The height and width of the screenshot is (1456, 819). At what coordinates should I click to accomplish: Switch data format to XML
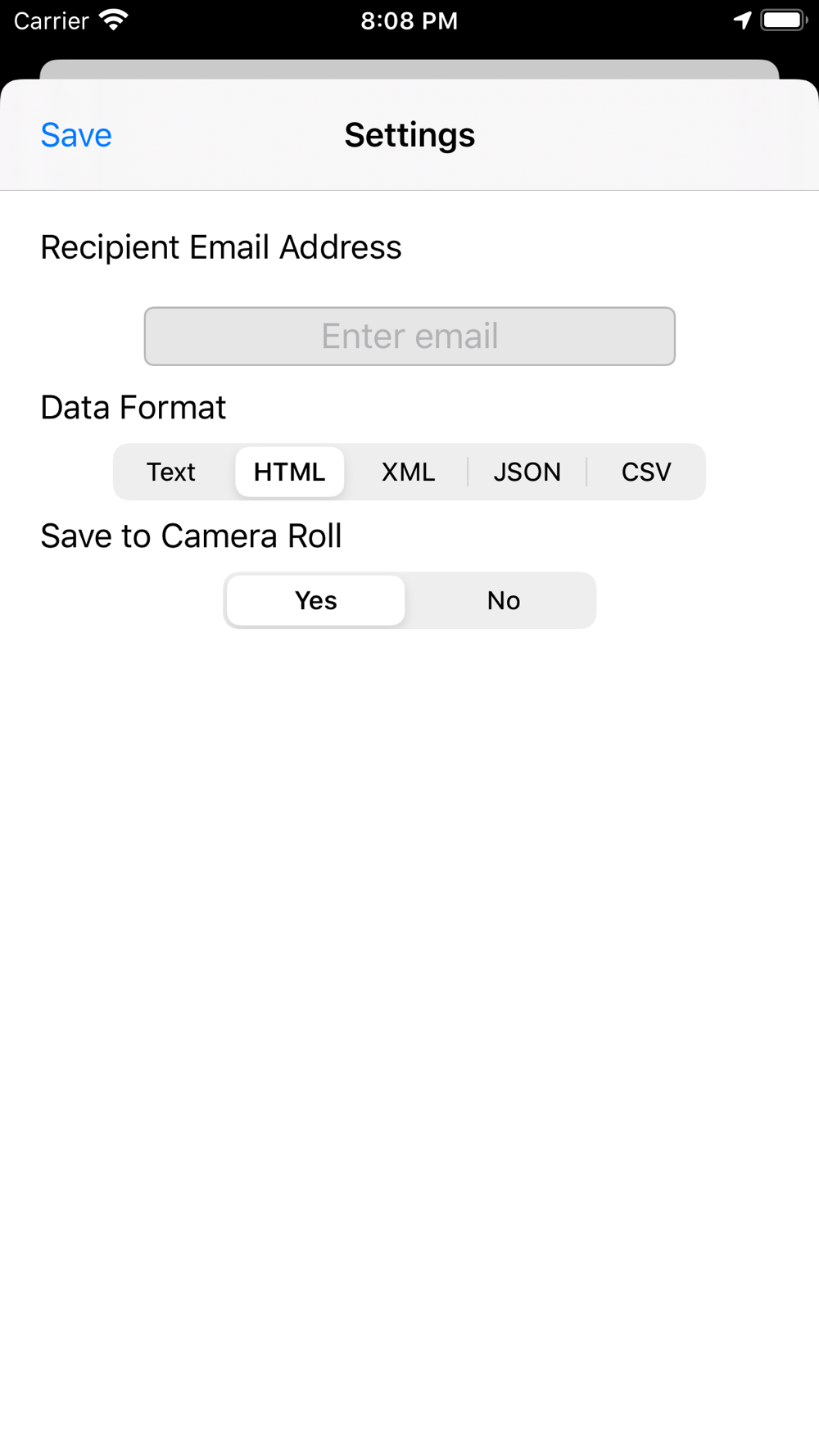(x=408, y=472)
